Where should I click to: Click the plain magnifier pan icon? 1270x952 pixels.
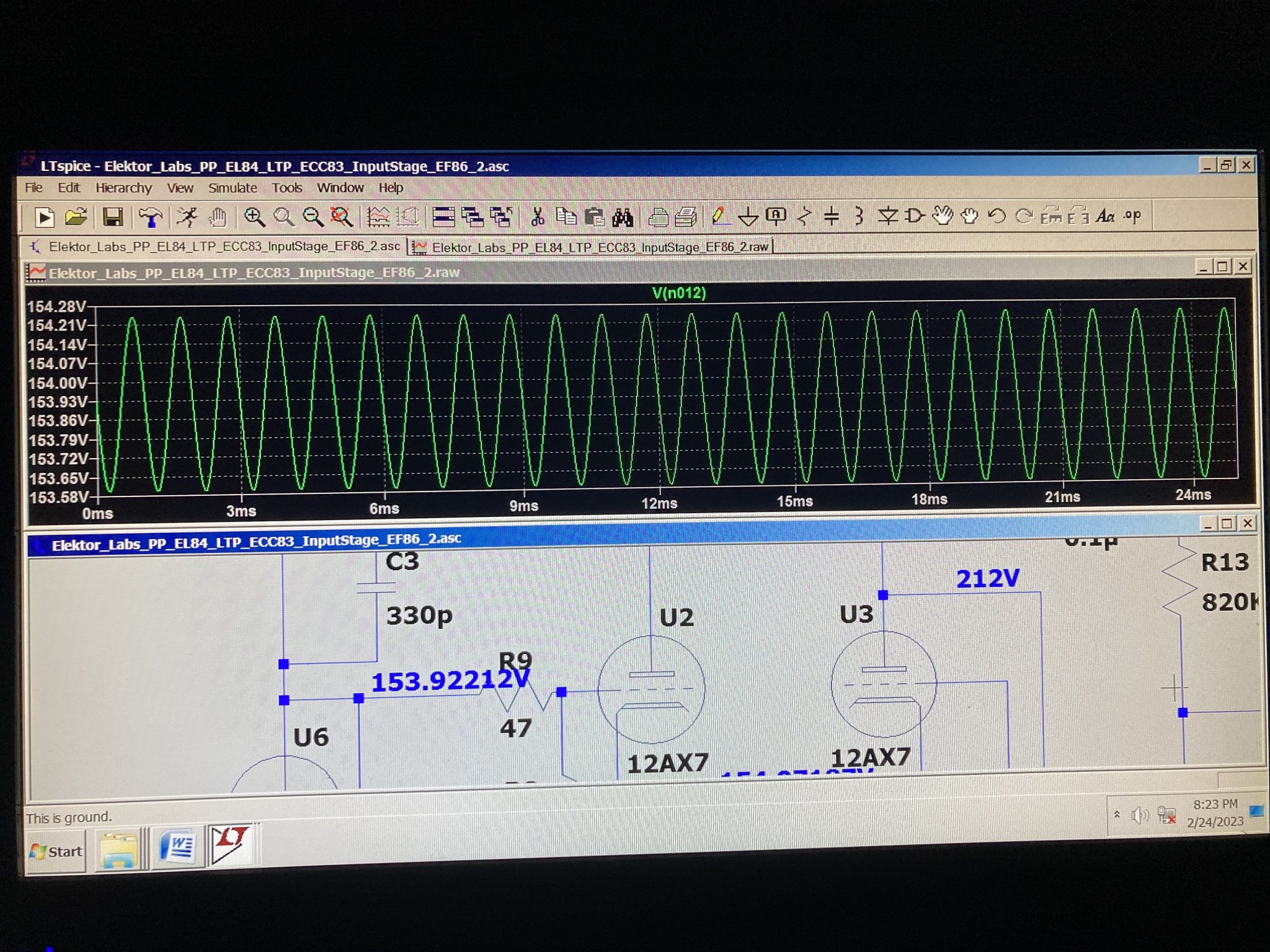[x=283, y=217]
